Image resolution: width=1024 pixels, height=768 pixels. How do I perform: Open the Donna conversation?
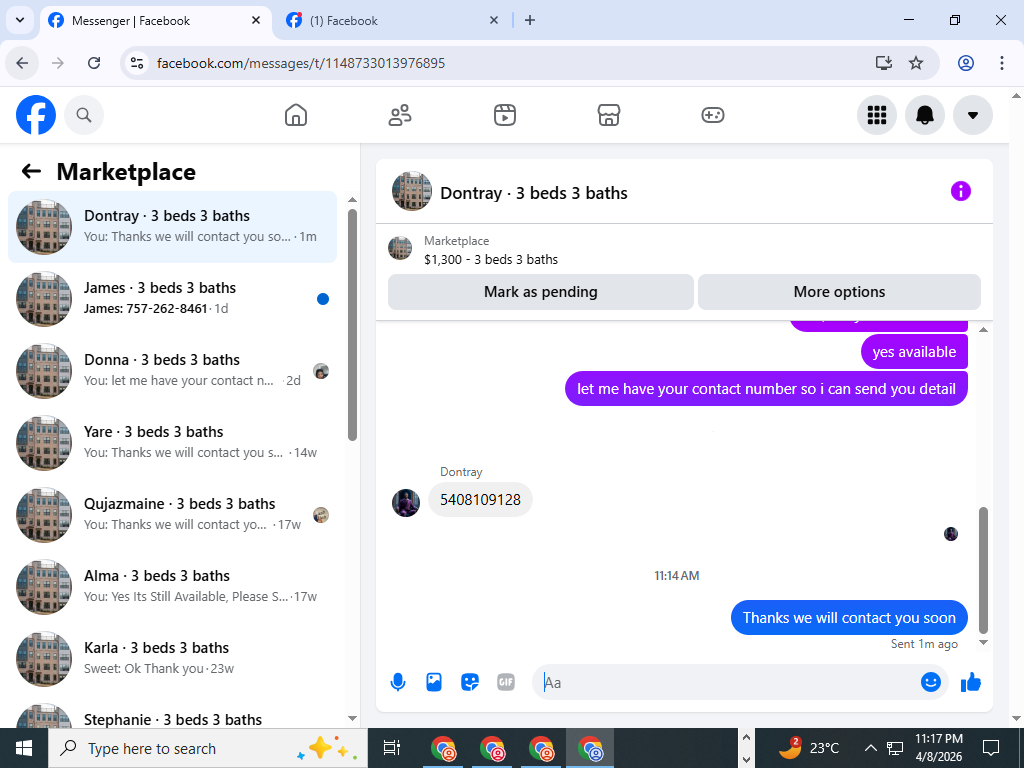coord(172,370)
